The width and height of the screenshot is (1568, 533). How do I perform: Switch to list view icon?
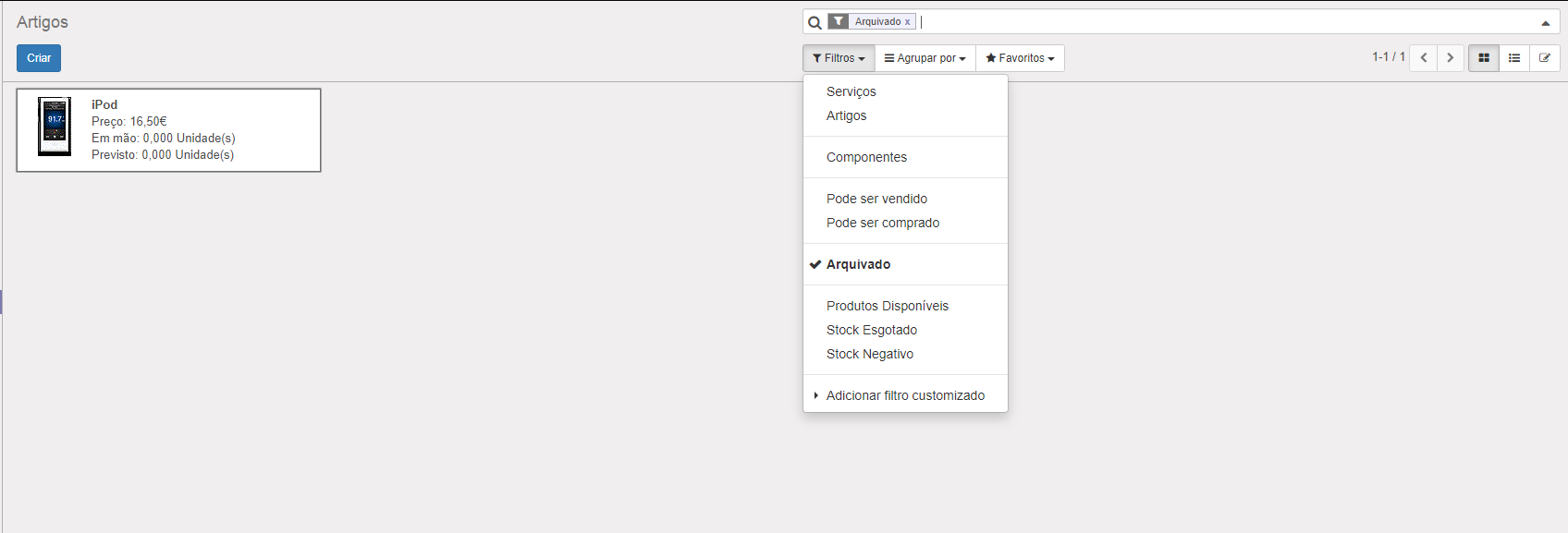[1514, 58]
